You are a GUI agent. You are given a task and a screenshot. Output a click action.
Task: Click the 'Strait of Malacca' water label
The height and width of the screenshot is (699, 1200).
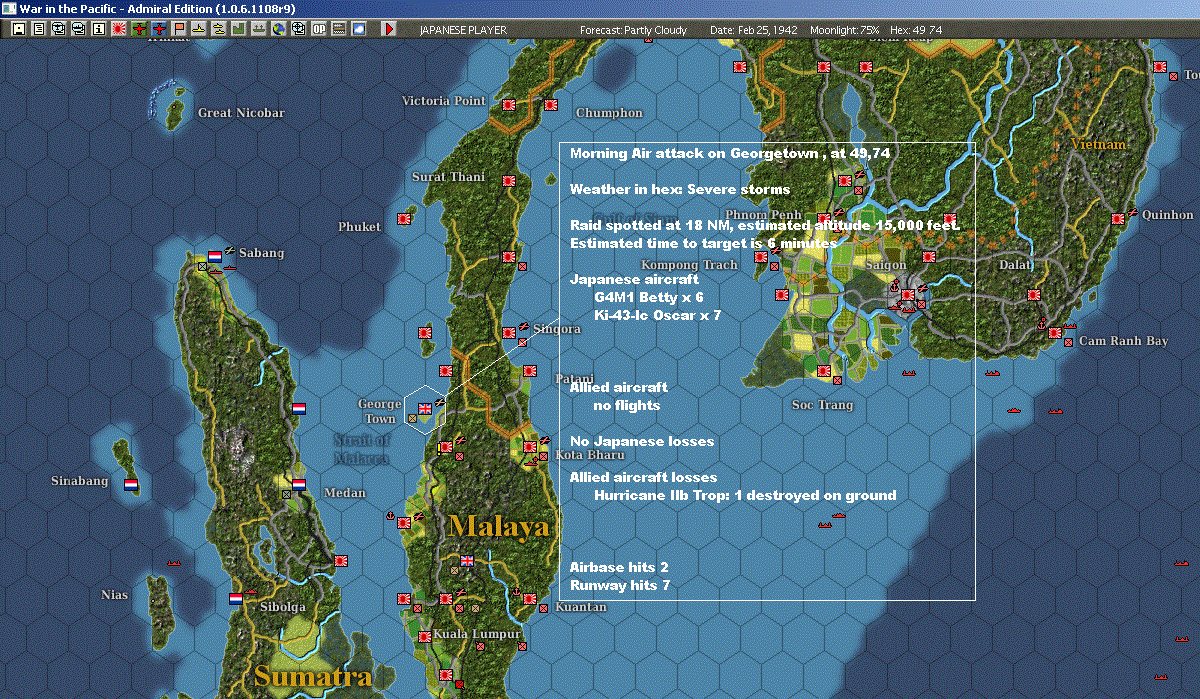pyautogui.click(x=360, y=449)
